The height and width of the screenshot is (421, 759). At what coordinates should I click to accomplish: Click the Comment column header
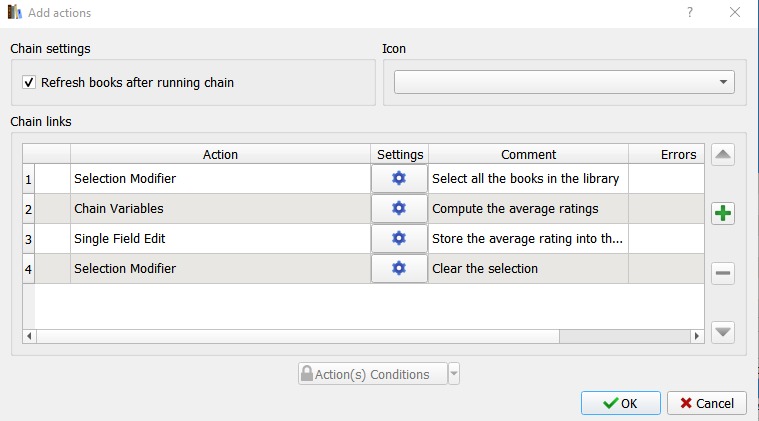[x=528, y=155]
